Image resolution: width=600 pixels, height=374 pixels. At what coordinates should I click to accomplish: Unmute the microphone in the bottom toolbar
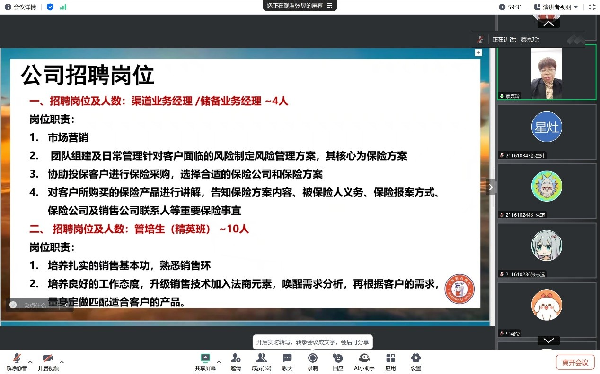16,361
